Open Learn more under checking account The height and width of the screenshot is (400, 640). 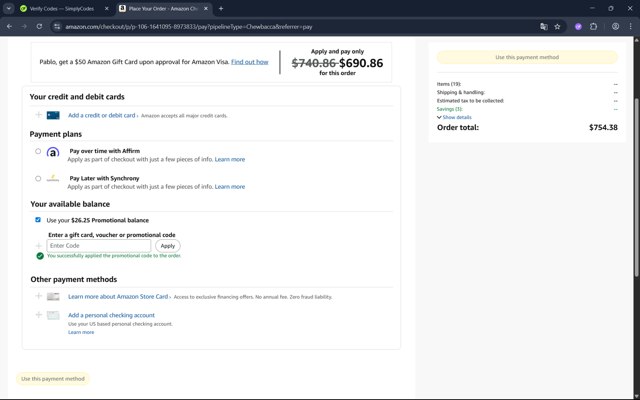click(x=81, y=332)
